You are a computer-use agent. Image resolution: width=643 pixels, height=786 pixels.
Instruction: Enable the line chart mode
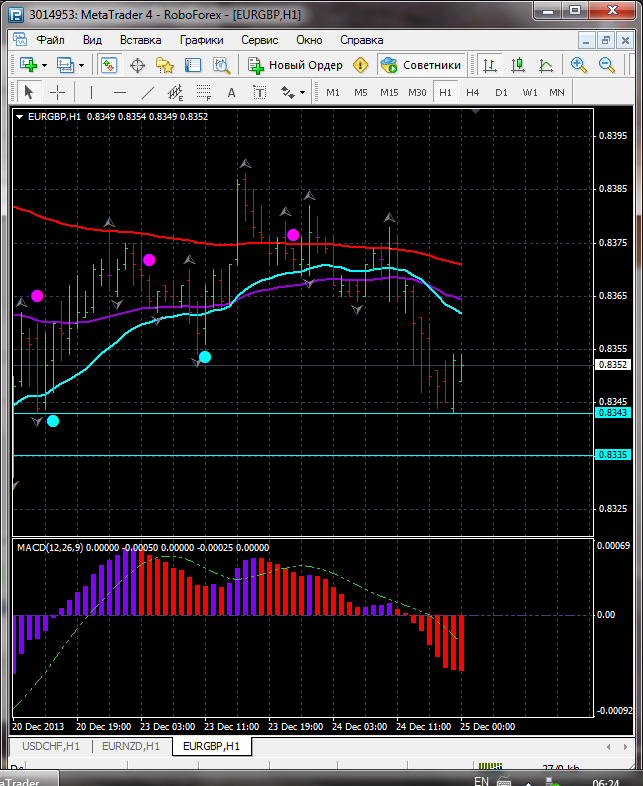coord(546,65)
